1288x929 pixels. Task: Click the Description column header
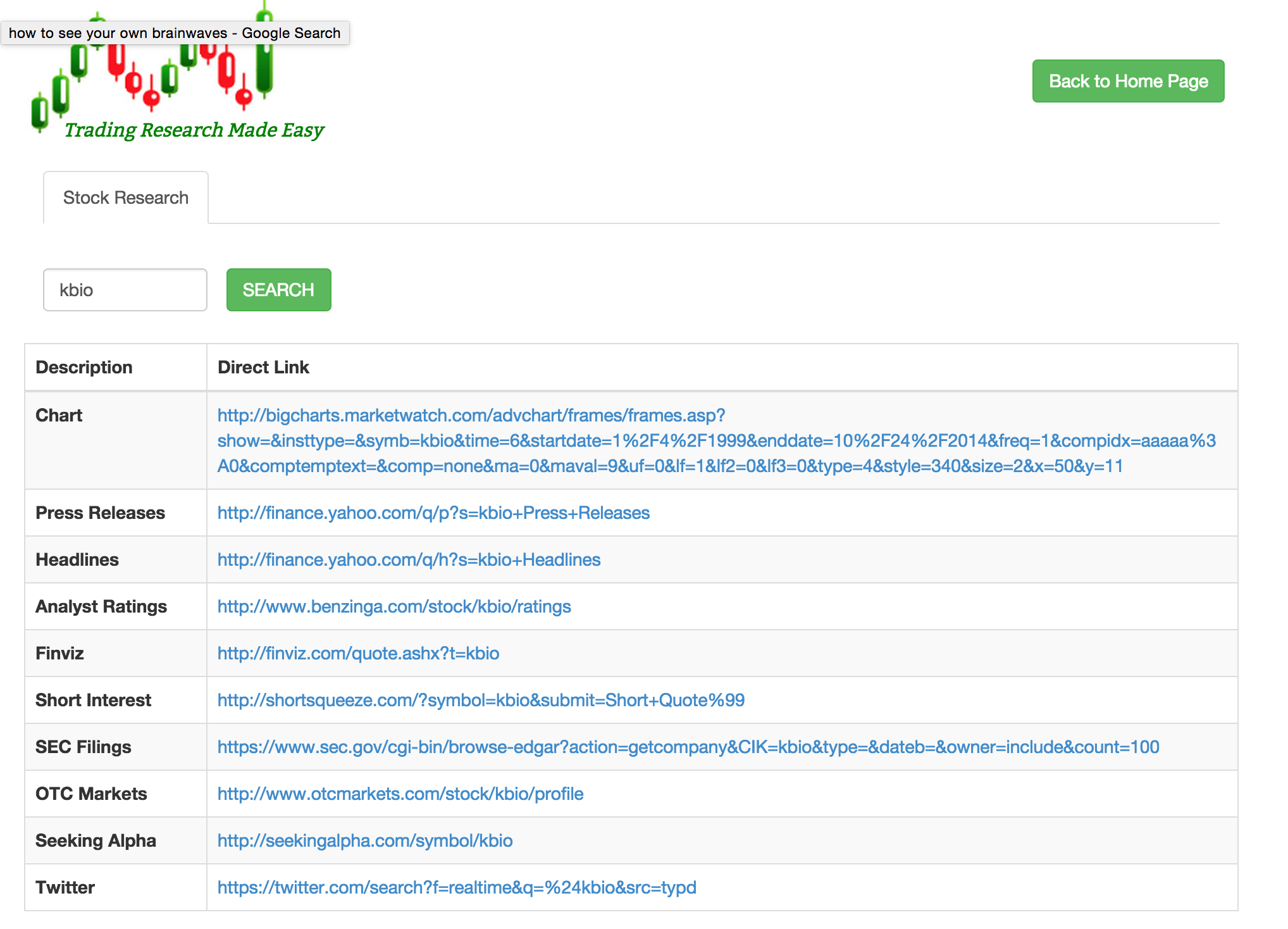84,367
